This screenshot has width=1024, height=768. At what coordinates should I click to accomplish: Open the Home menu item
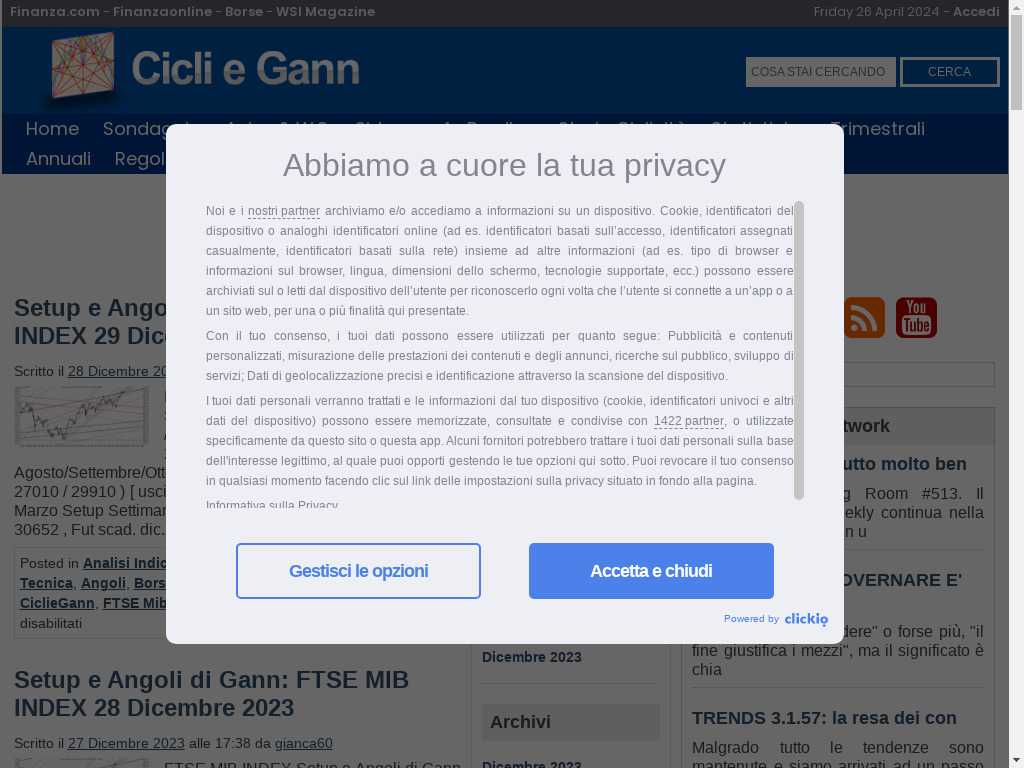(x=52, y=129)
